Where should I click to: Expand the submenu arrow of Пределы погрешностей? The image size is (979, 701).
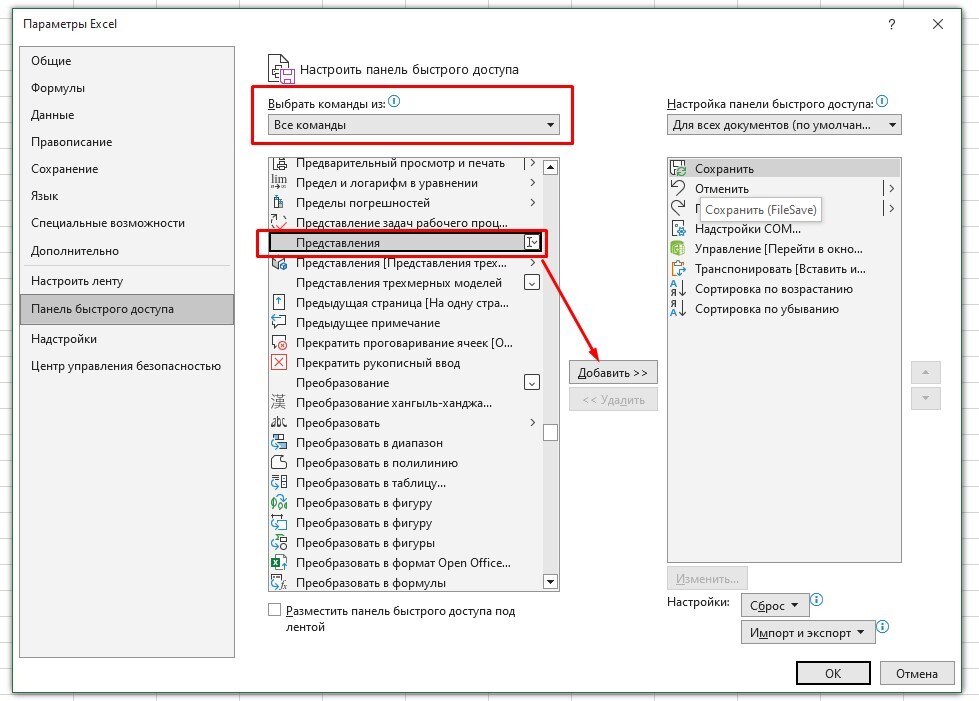(x=533, y=202)
